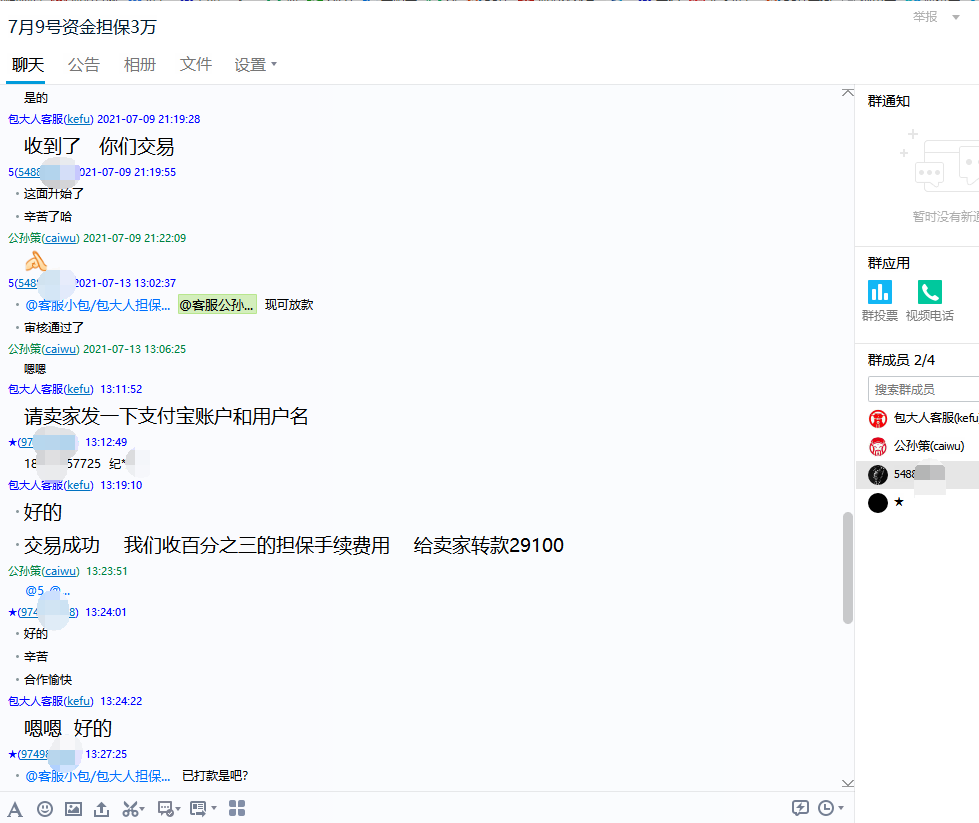The width and height of the screenshot is (979, 823).
Task: Click the chat vertical scrollbar thumb
Action: (x=848, y=568)
